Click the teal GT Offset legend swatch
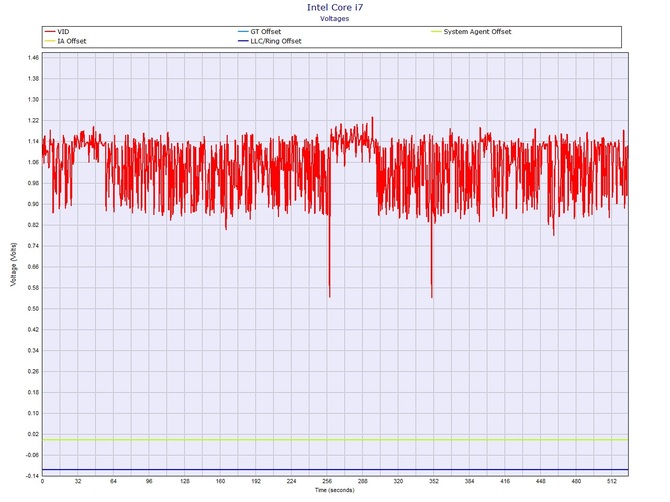Screen dimensions: 670x502 point(243,32)
